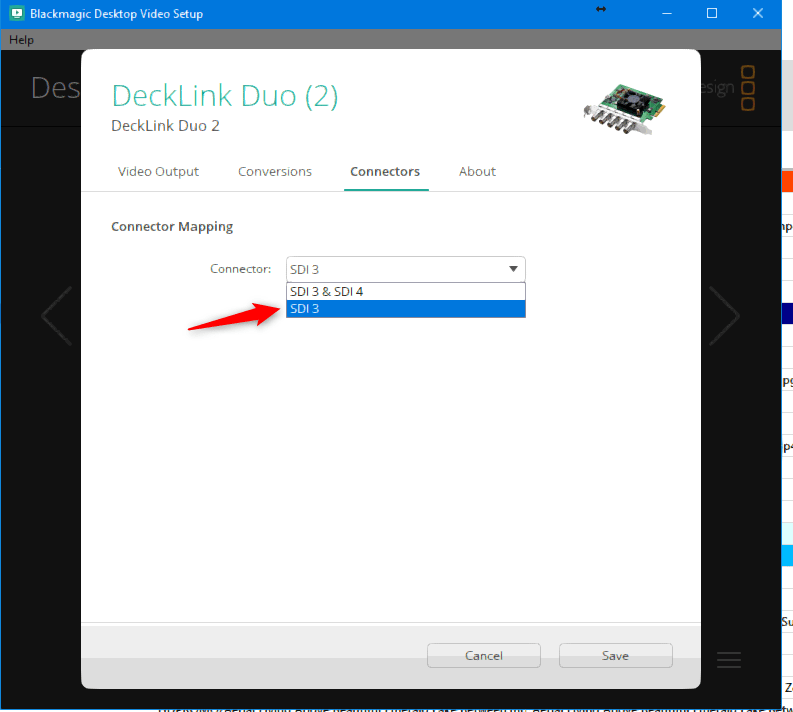Maximize the Desktop Video Setup window
793x712 pixels.
(x=712, y=14)
